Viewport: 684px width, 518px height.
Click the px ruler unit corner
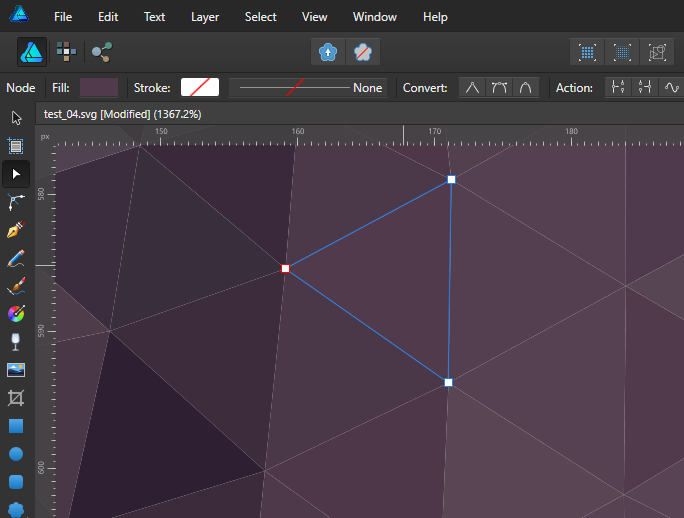pyautogui.click(x=45, y=137)
